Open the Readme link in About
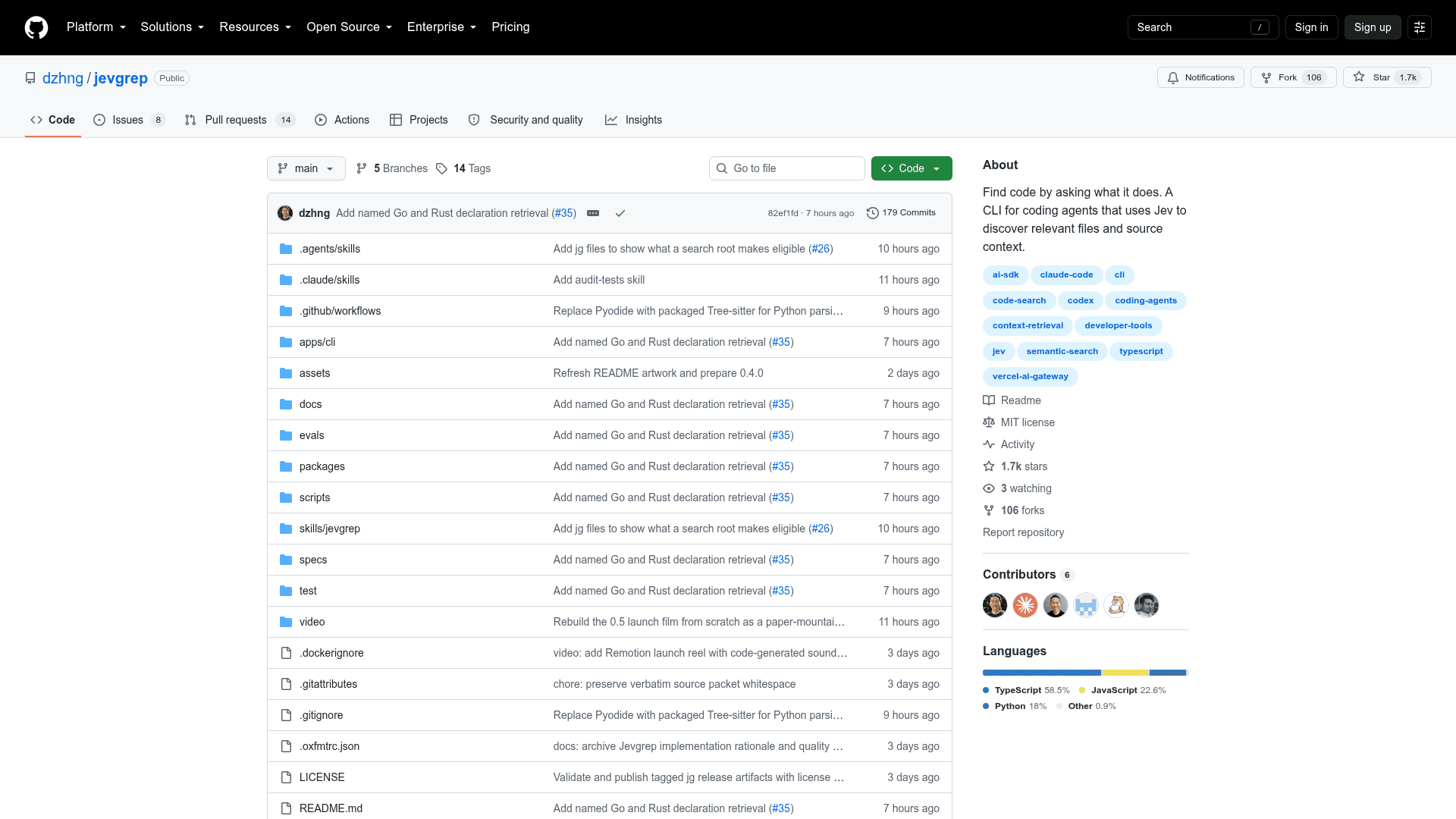 coord(1012,400)
